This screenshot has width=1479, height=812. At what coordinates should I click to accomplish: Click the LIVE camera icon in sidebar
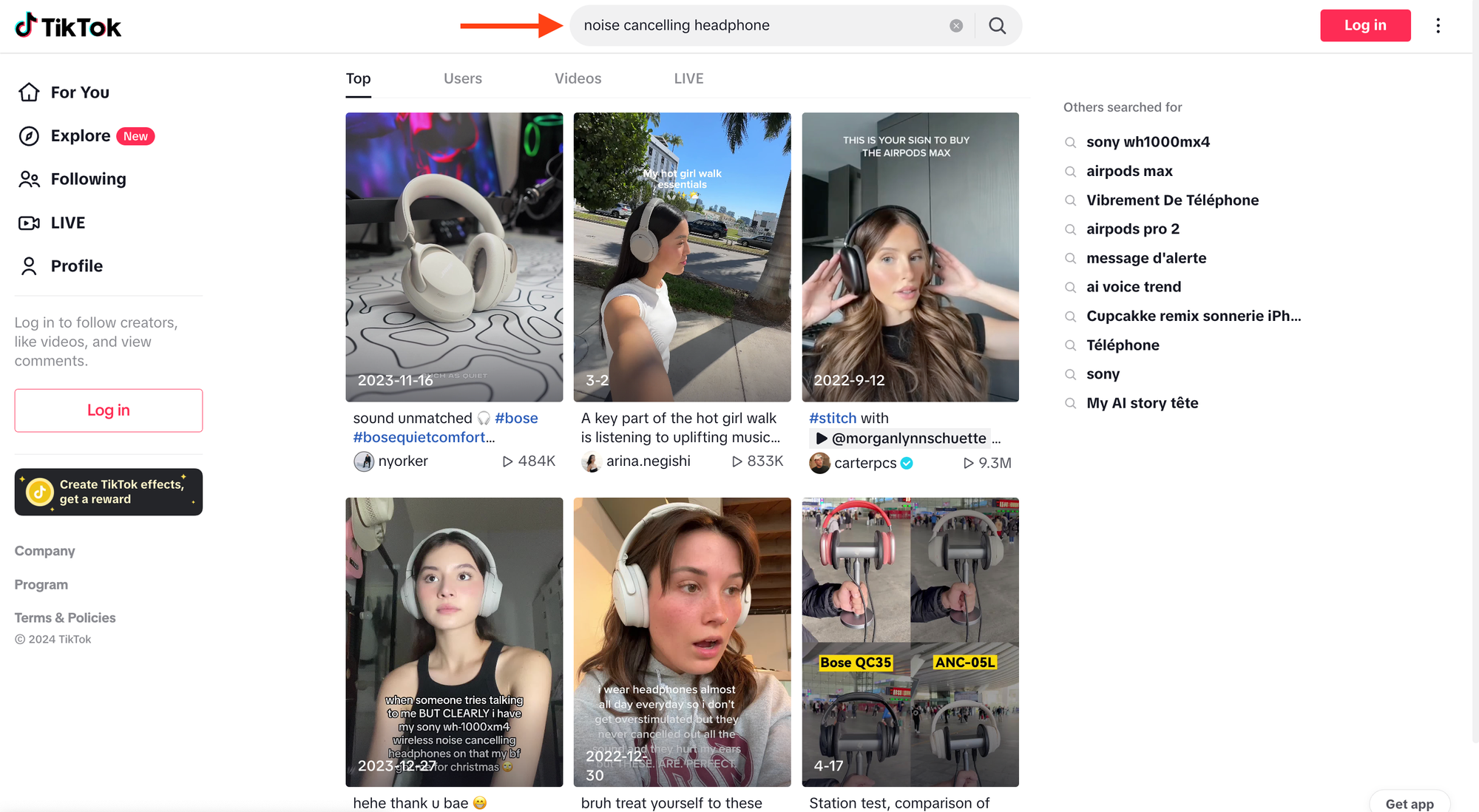pyautogui.click(x=29, y=223)
